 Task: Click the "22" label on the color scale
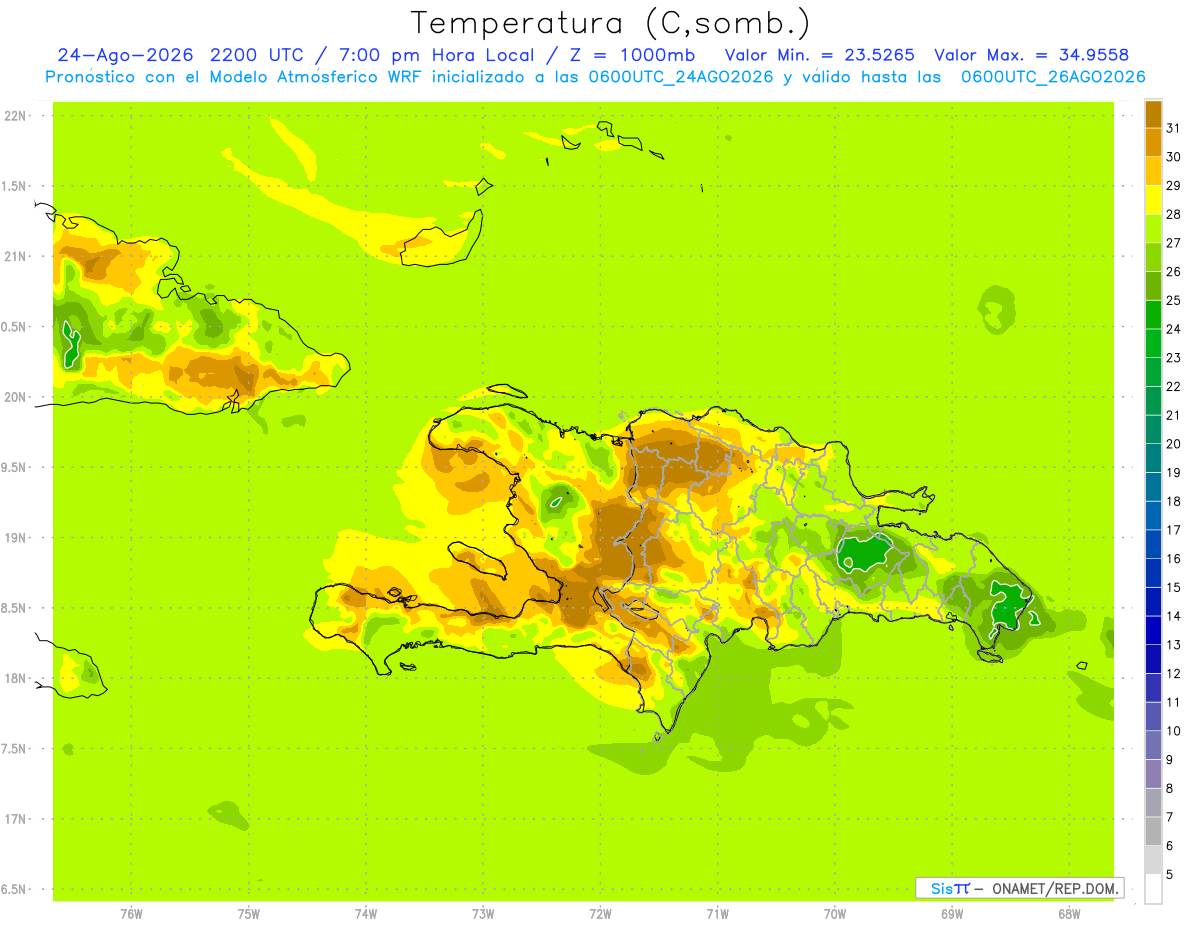[1174, 386]
